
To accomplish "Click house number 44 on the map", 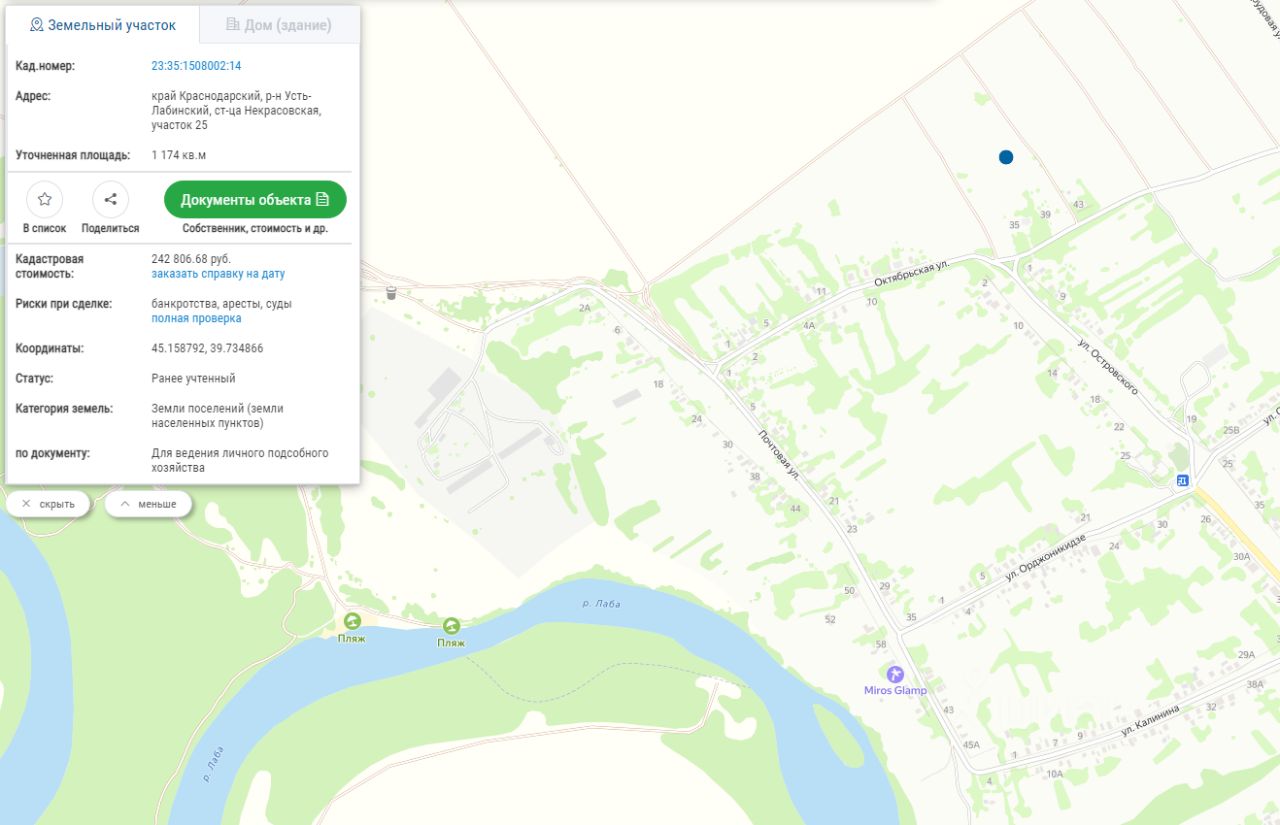I will pyautogui.click(x=795, y=509).
